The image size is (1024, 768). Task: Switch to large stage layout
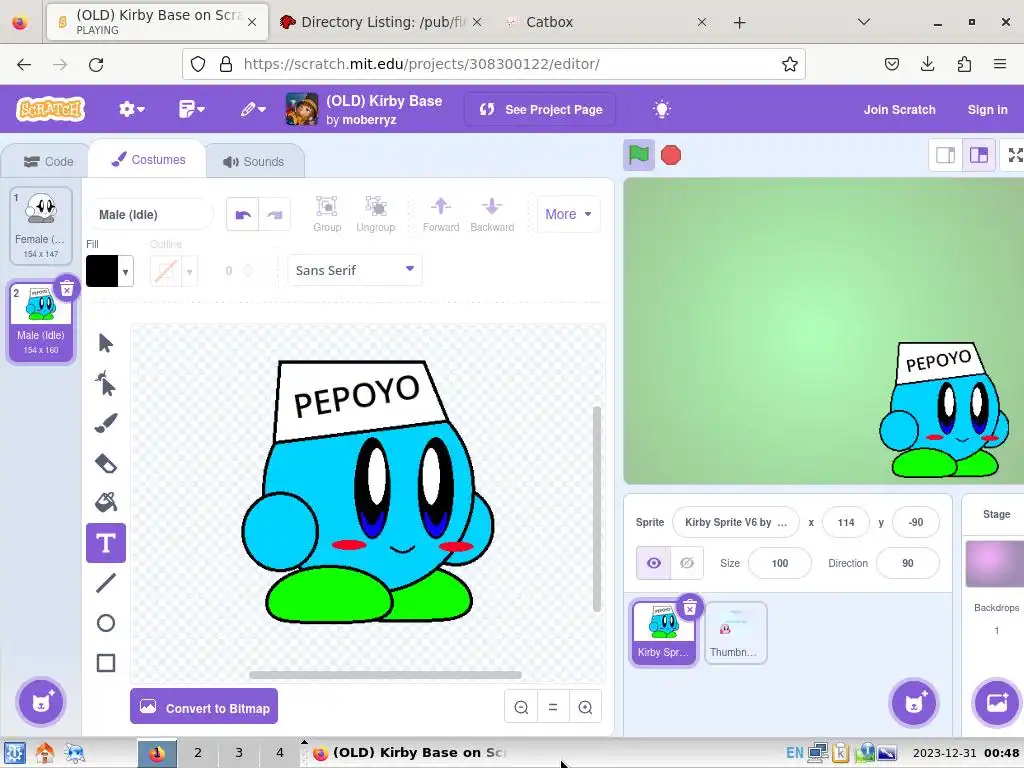click(x=978, y=155)
